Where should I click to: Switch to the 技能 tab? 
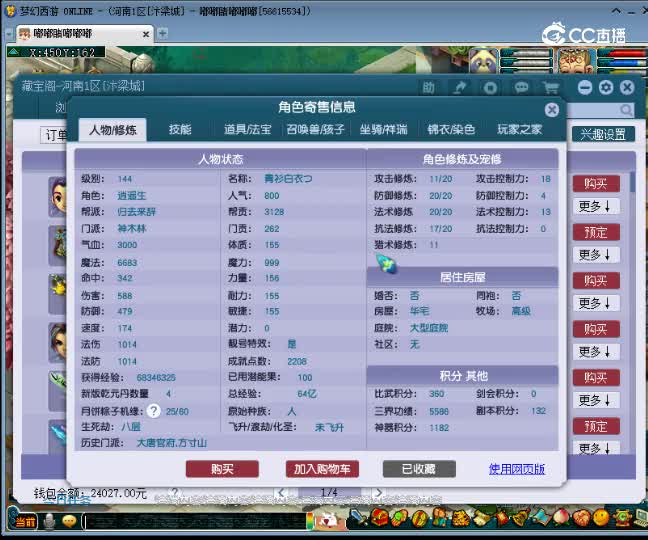180,130
